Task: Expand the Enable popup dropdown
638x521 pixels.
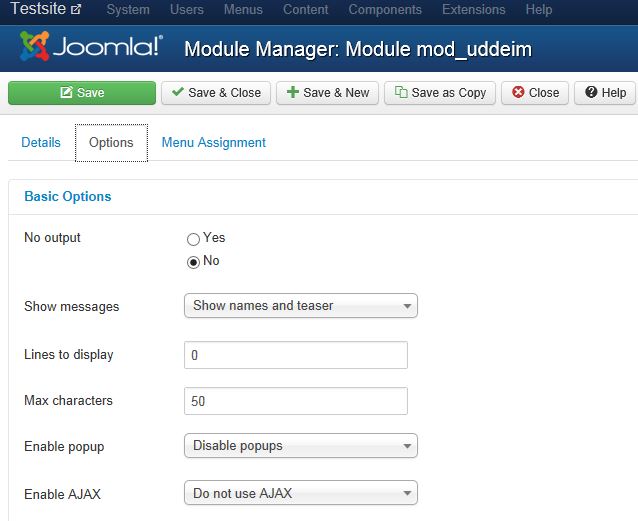Action: tap(301, 446)
